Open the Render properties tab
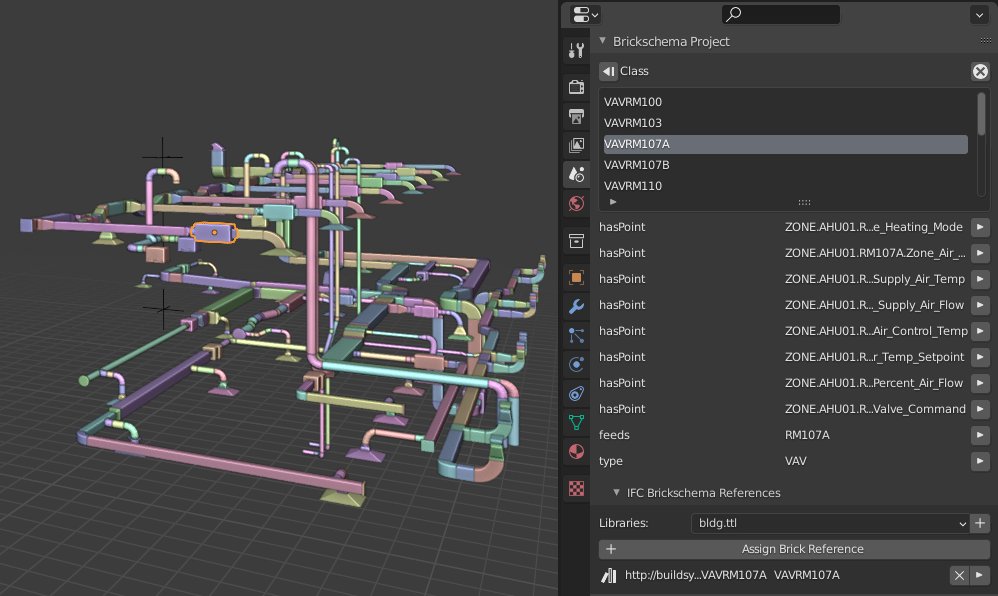Screen dimensions: 998x596 pyautogui.click(x=576, y=87)
